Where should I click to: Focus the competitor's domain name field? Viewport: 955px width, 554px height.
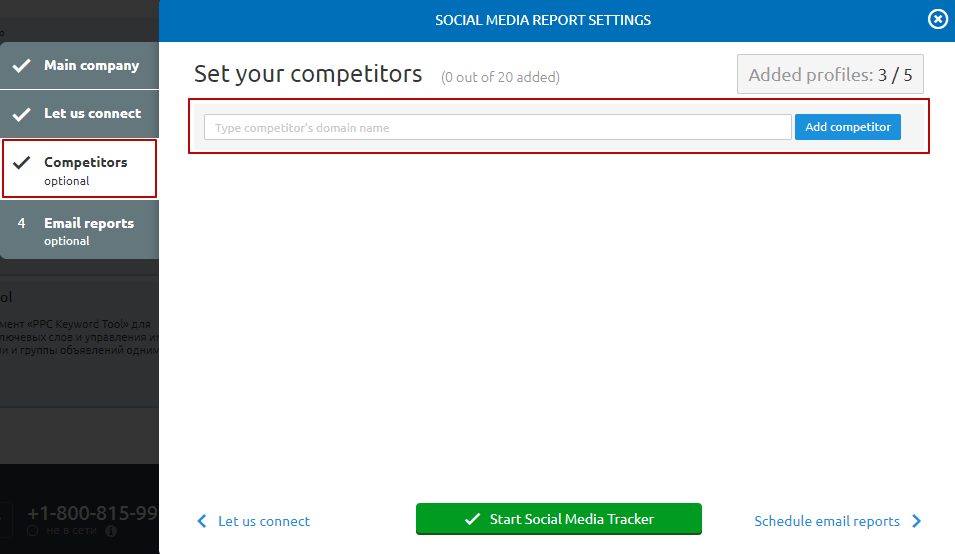click(498, 127)
